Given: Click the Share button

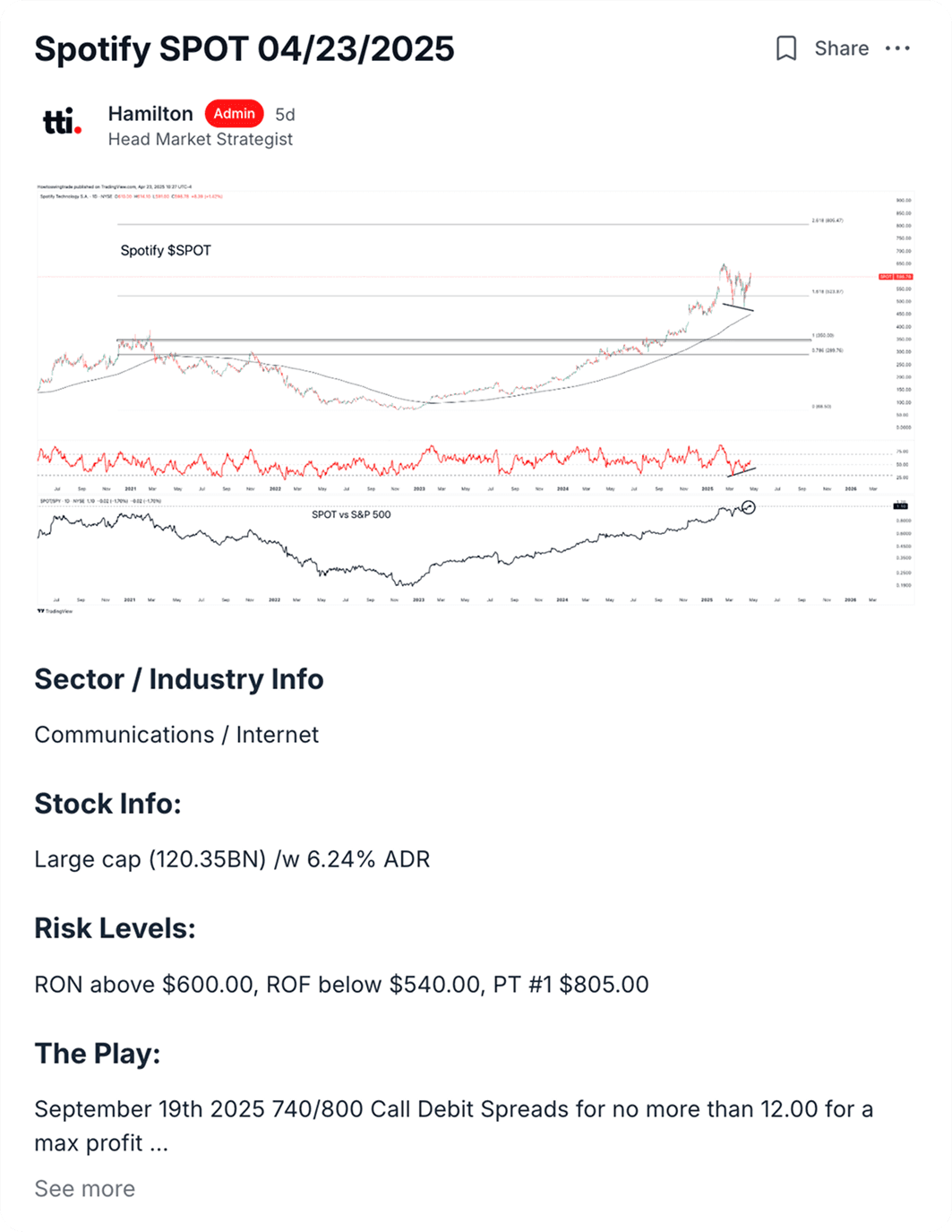Looking at the screenshot, I should point(841,48).
